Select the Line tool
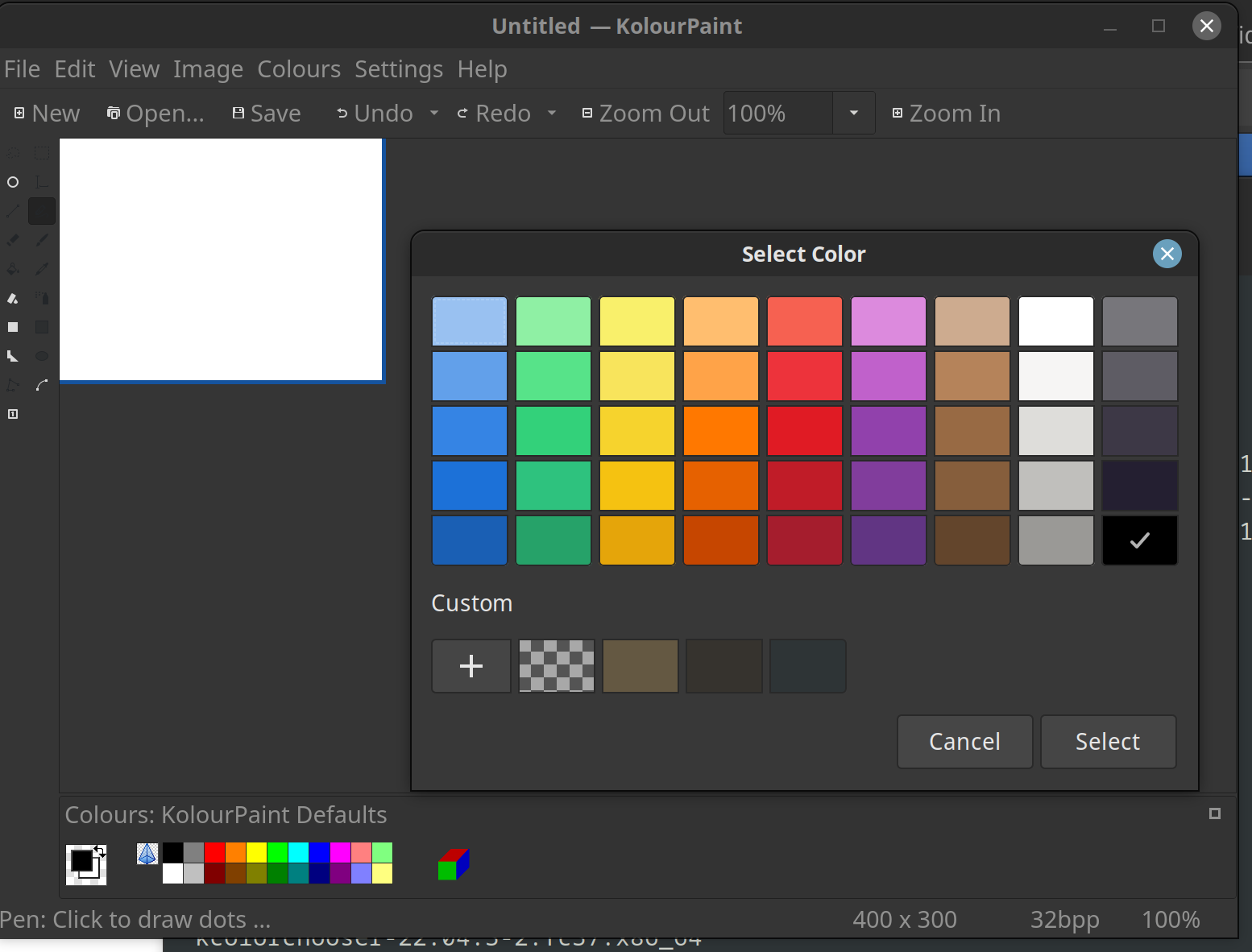The width and height of the screenshot is (1252, 952). 13,210
